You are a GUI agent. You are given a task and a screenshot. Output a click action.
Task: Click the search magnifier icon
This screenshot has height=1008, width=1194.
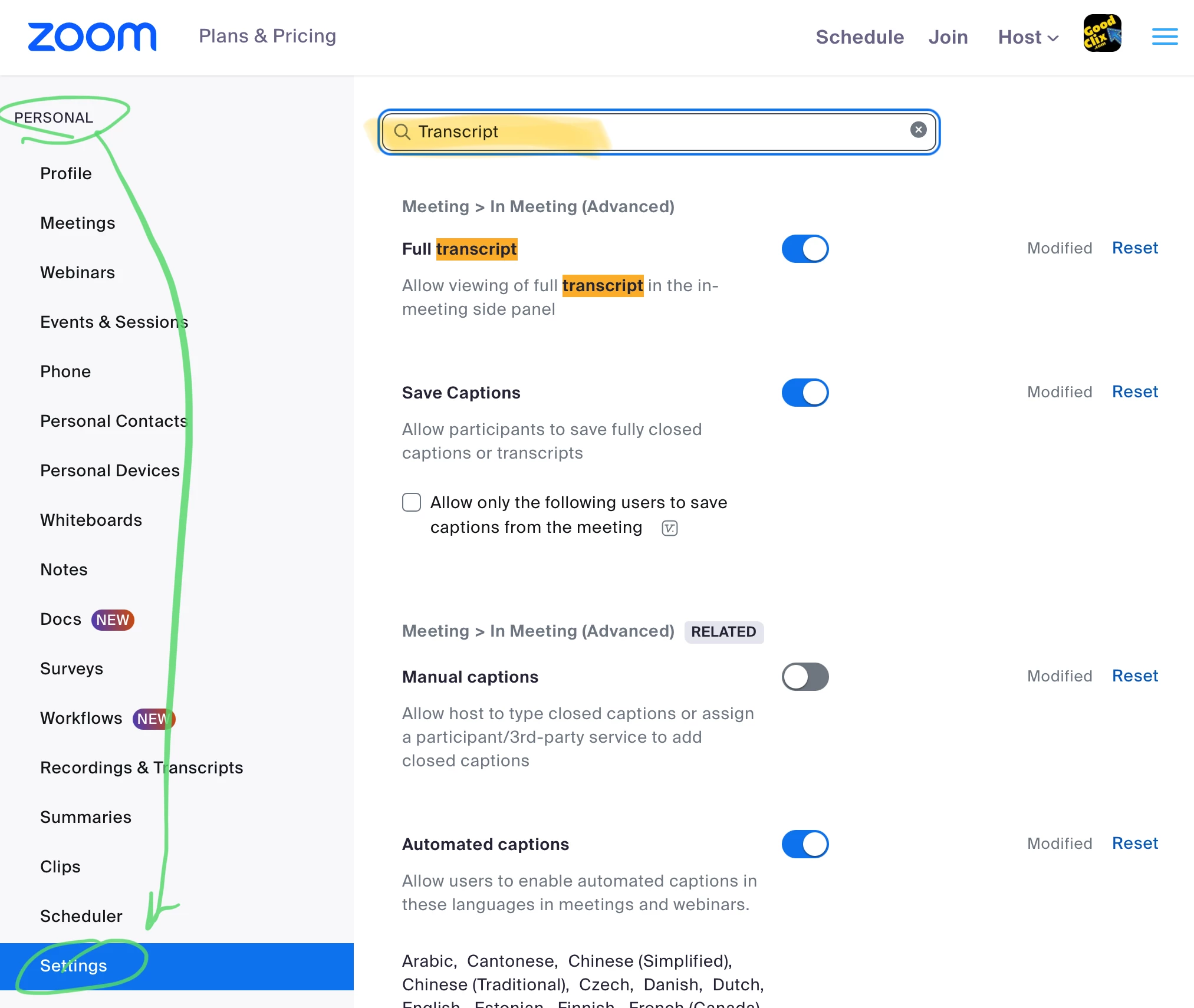tap(402, 131)
